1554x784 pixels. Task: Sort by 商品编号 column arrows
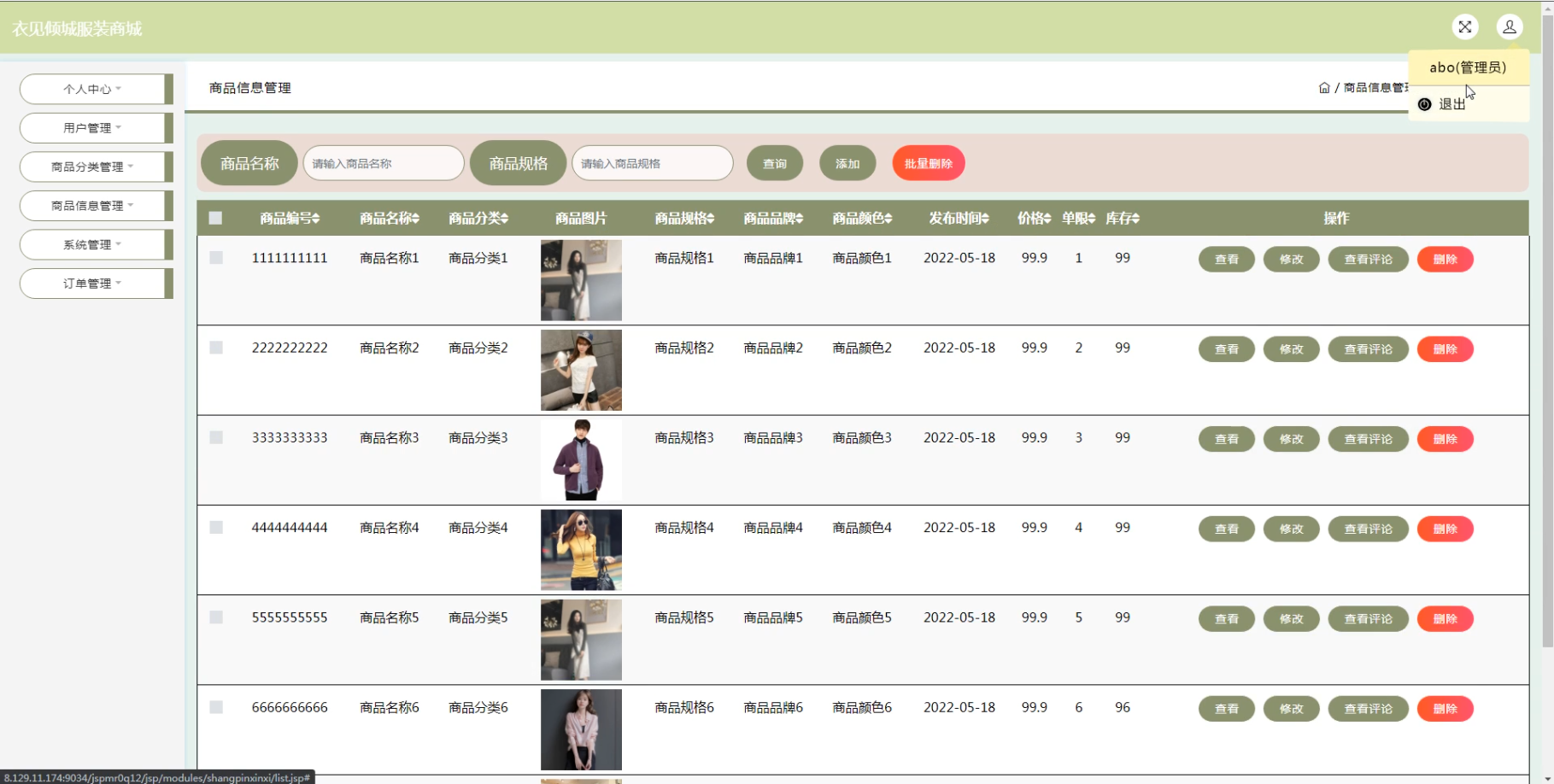pos(316,219)
